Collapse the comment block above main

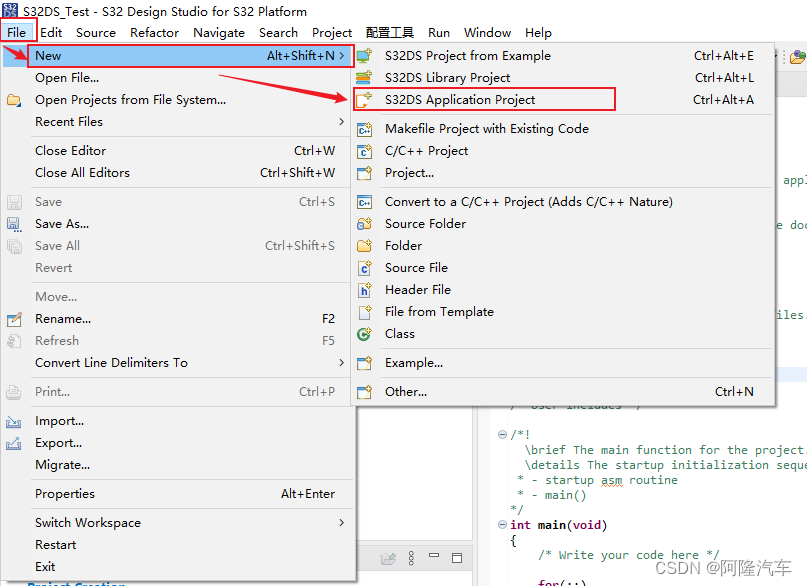click(x=502, y=435)
